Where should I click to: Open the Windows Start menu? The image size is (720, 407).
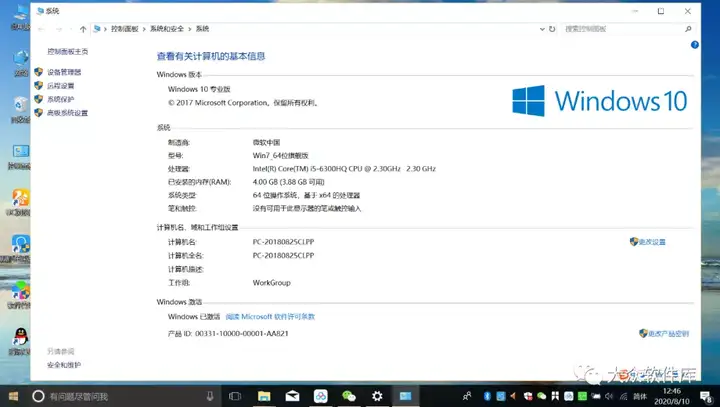(x=13, y=396)
